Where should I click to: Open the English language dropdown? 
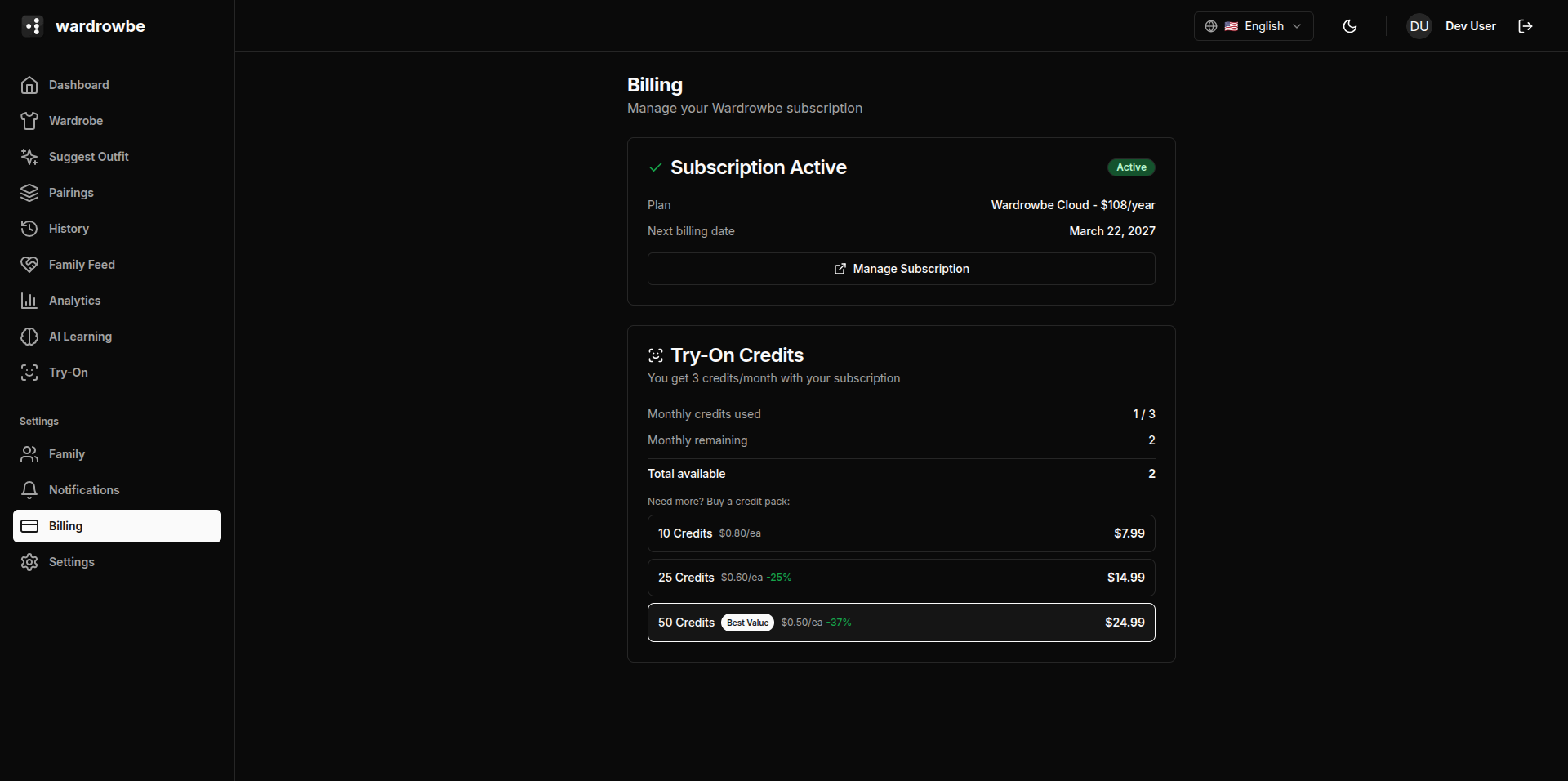pyautogui.click(x=1254, y=25)
